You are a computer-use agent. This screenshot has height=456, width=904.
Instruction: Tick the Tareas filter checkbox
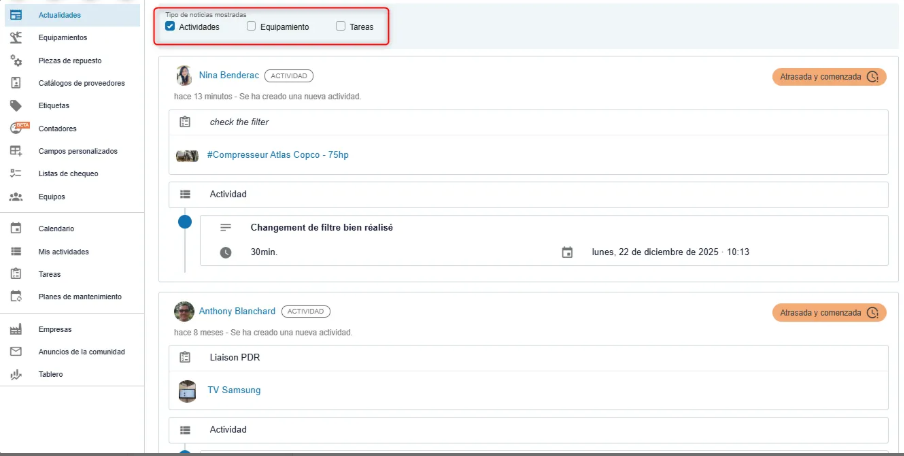tap(341, 27)
